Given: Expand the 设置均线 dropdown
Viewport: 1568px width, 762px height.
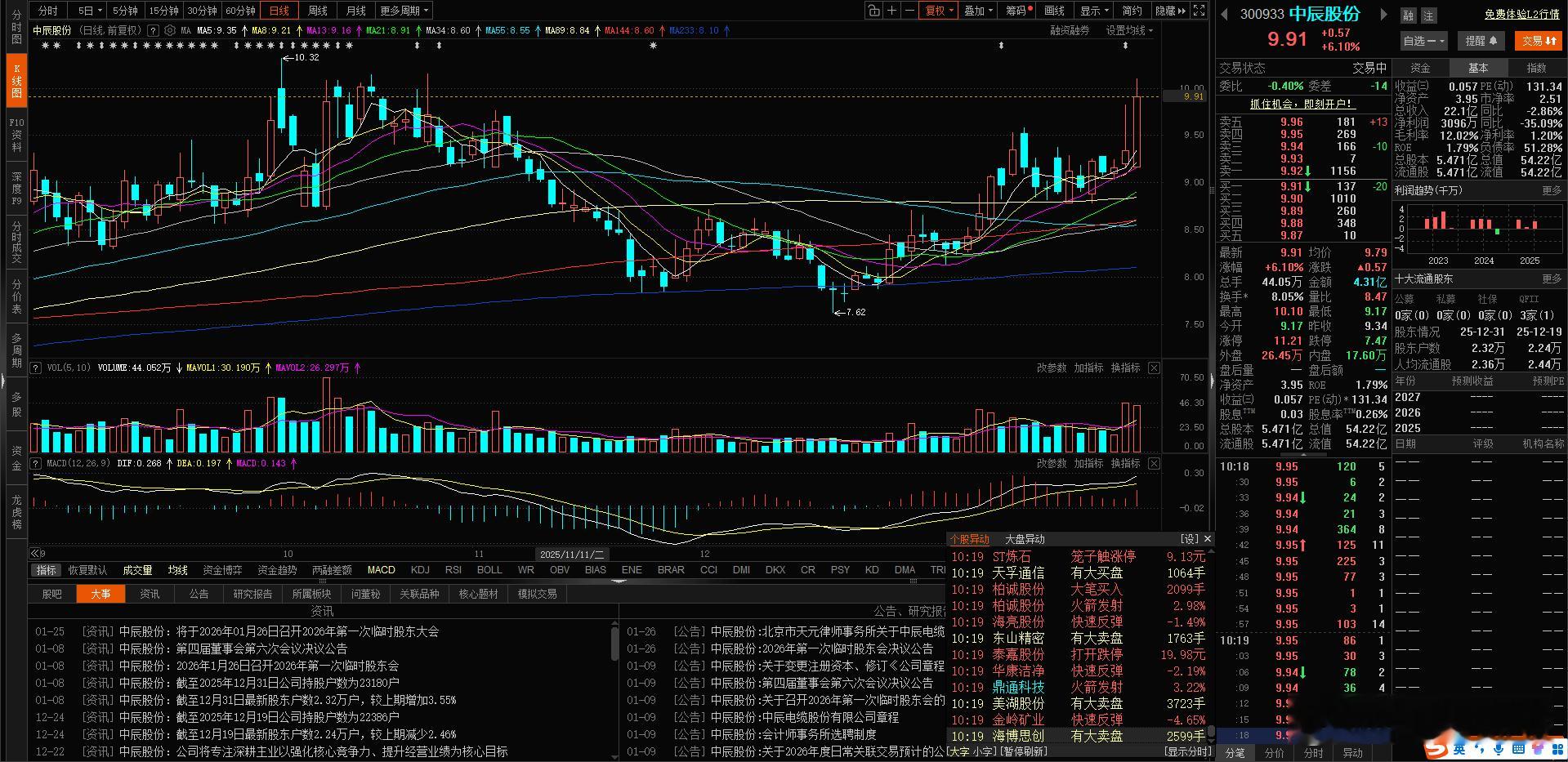Looking at the screenshot, I should 1129,30.
